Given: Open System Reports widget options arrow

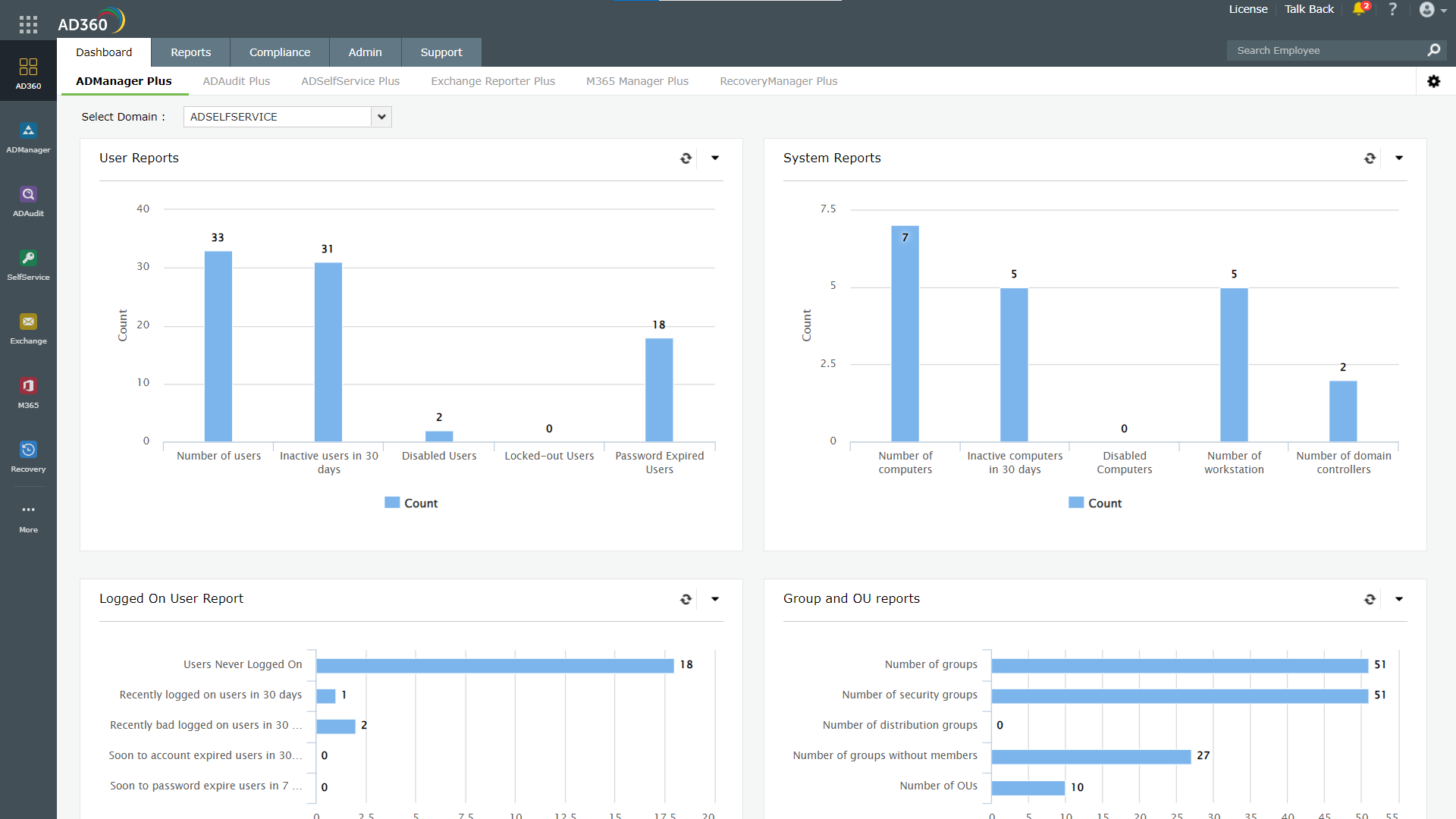Looking at the screenshot, I should [1399, 158].
